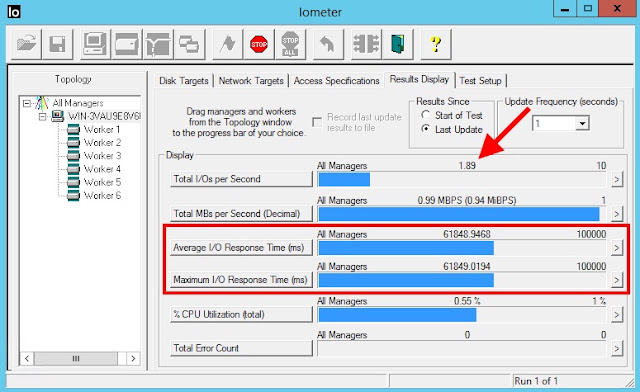Image resolution: width=640 pixels, height=392 pixels.
Task: Select Worker 4 in the topology tree
Action: pos(102,169)
